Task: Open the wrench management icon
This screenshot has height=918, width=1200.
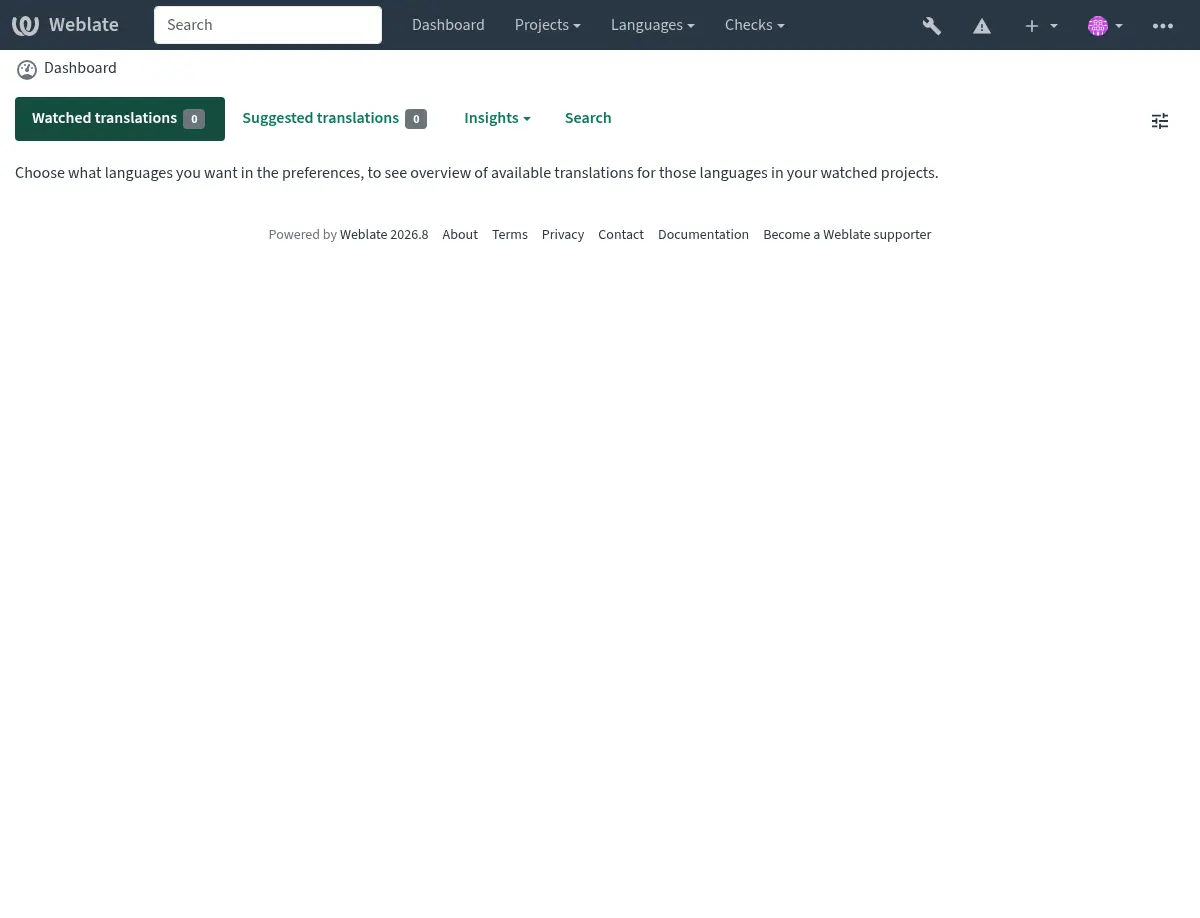Action: point(932,26)
